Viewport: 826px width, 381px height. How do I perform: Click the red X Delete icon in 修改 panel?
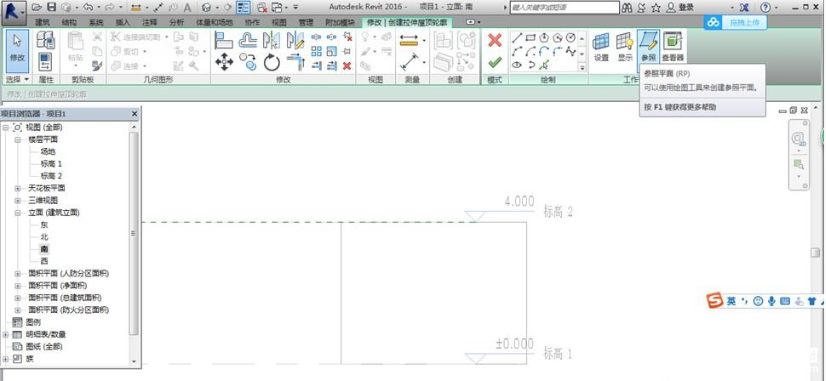(x=347, y=66)
